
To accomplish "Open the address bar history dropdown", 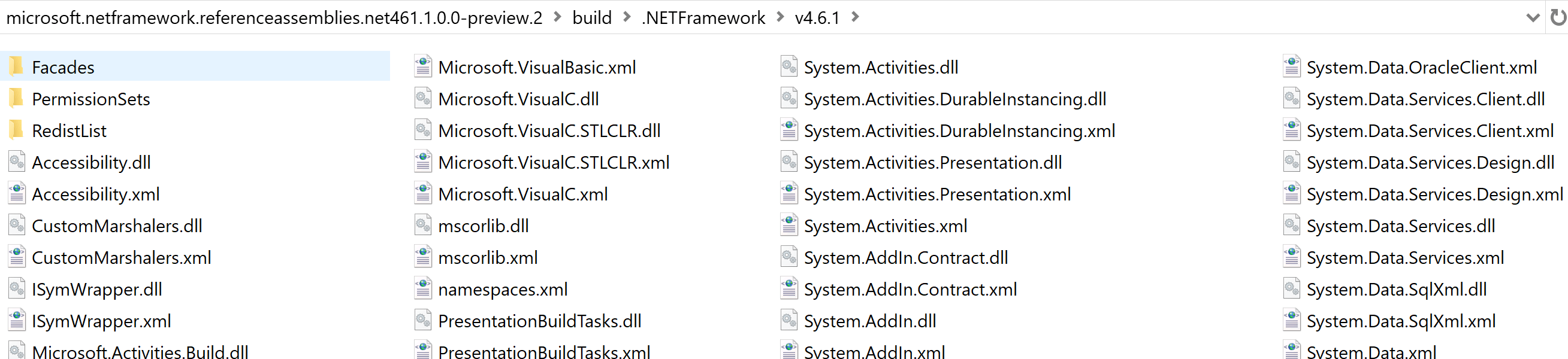I will 1533,18.
